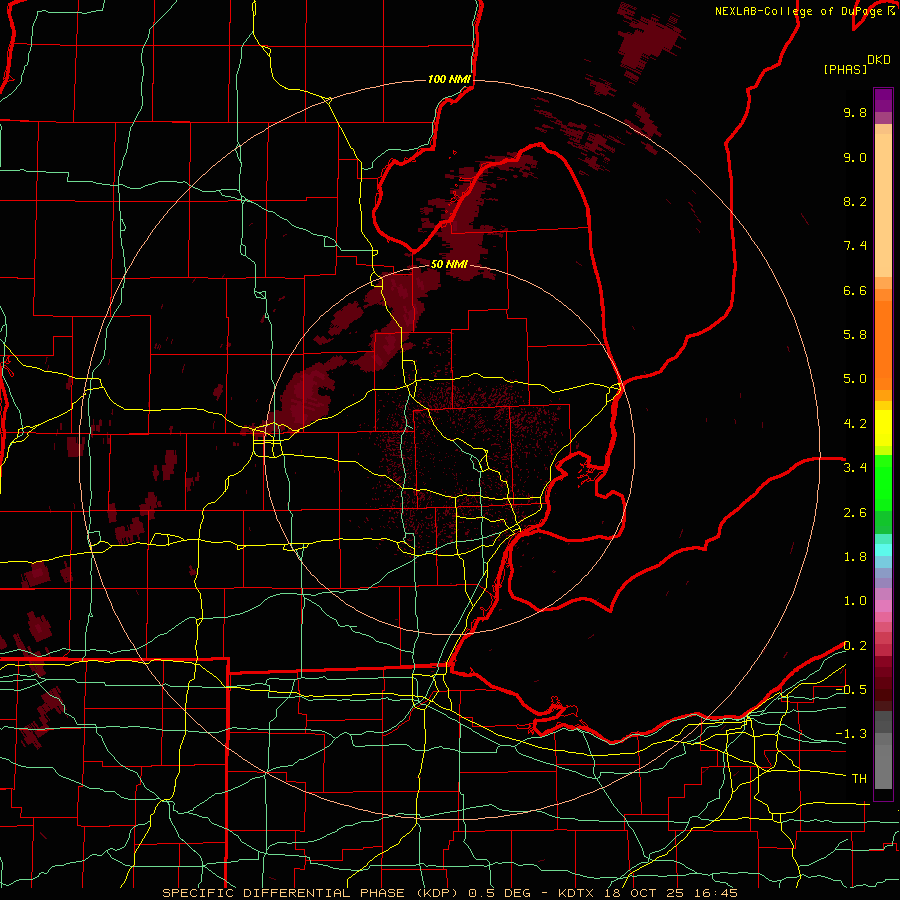
Task: Click the purple top segment of the color bar
Action: 883,100
